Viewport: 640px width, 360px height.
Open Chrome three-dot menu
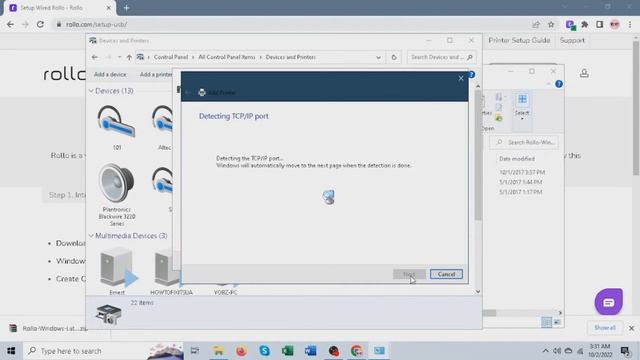tap(630, 24)
